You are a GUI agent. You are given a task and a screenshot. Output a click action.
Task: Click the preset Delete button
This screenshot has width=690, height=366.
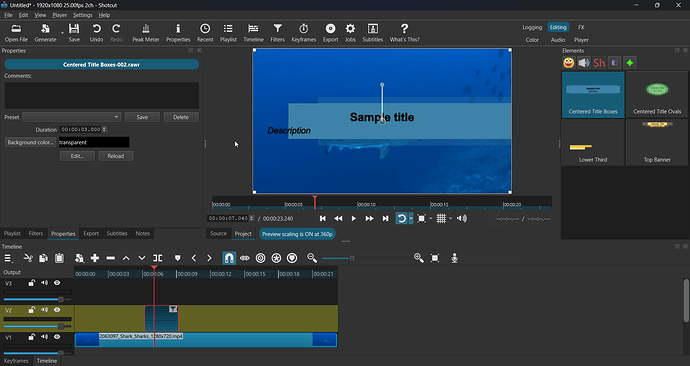[x=181, y=117]
